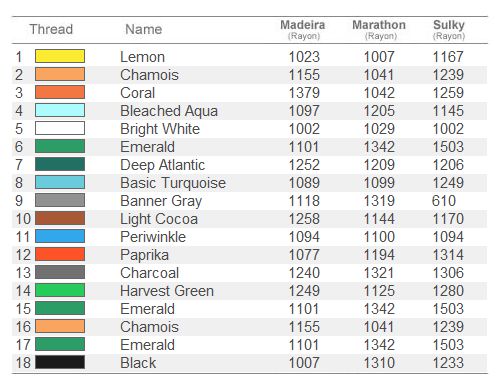The image size is (500, 384).
Task: Click Sulky code 610 for Banner Gray
Action: [444, 201]
